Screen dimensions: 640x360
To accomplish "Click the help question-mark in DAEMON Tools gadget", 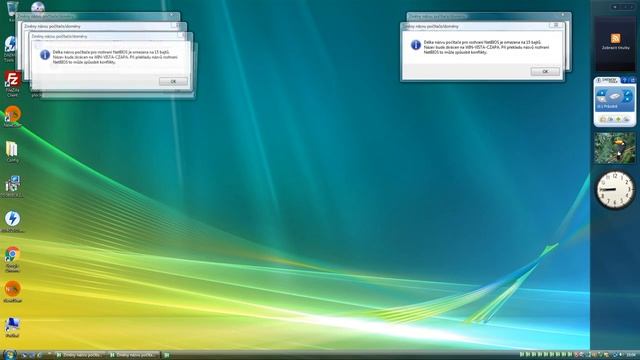I will point(624,80).
